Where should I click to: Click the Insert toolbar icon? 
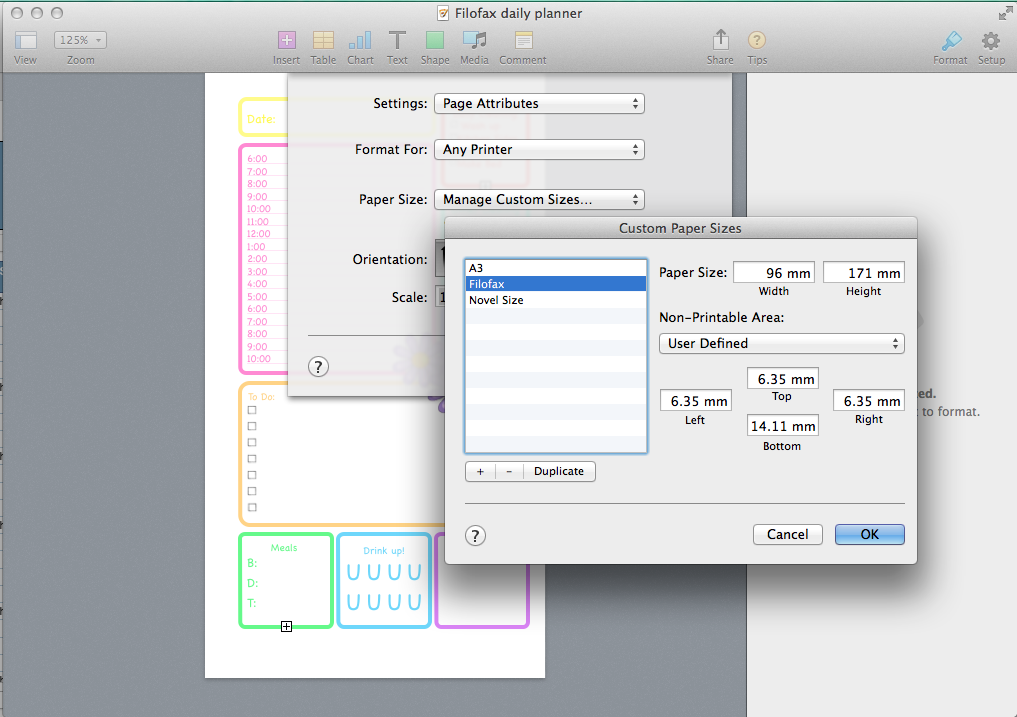(287, 40)
